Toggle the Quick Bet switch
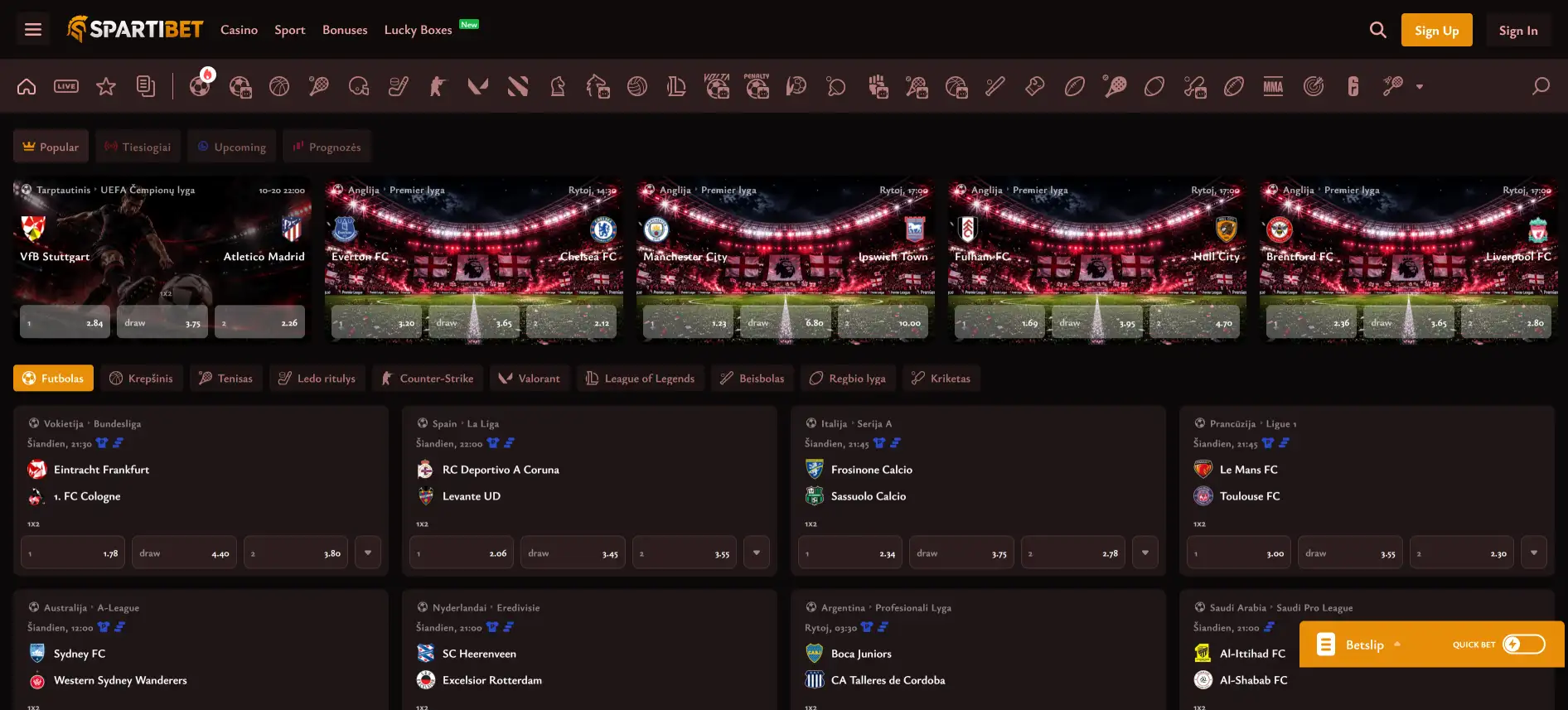1568x710 pixels. [x=1524, y=644]
